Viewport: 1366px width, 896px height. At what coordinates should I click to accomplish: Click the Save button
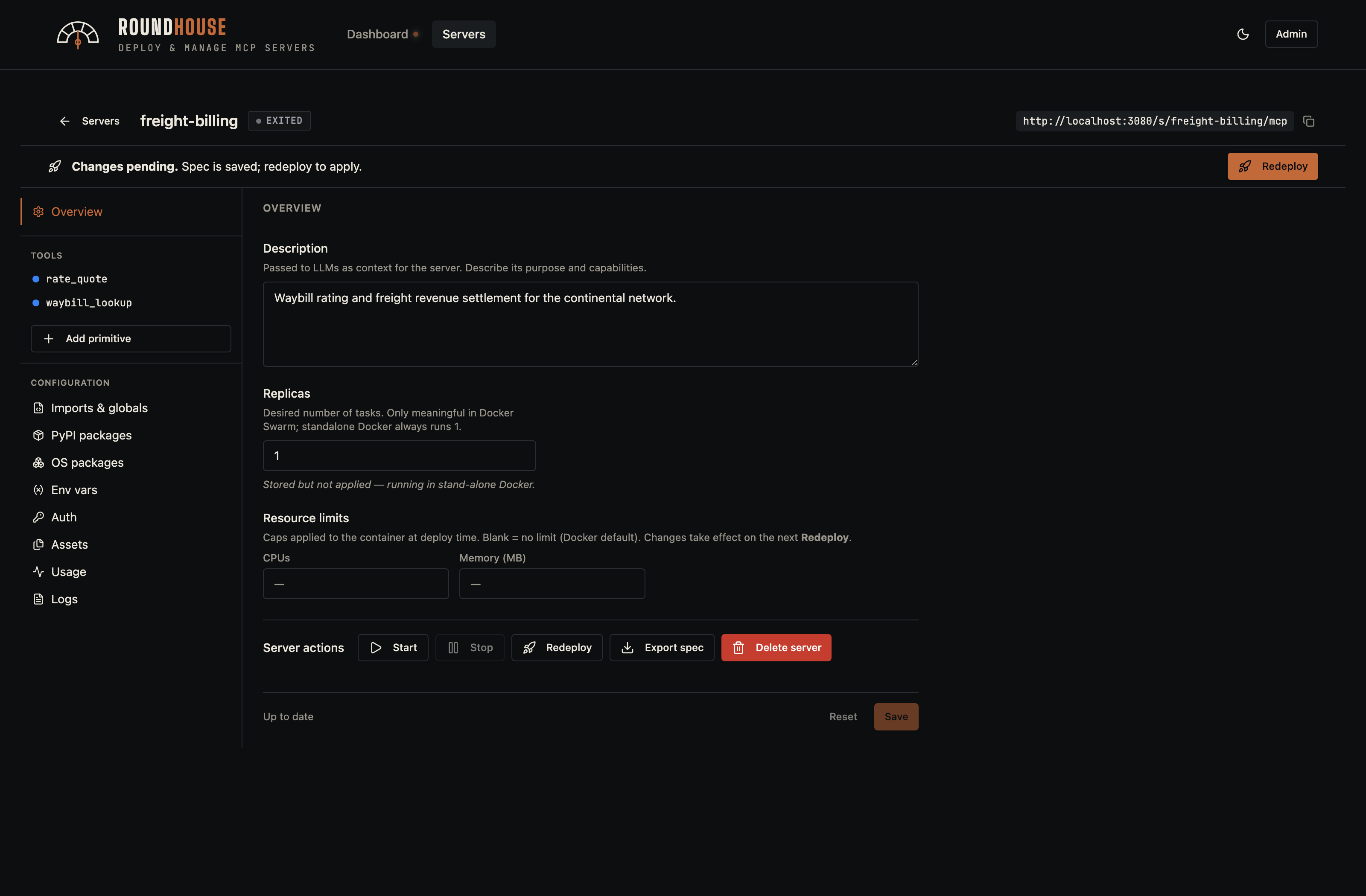896,716
